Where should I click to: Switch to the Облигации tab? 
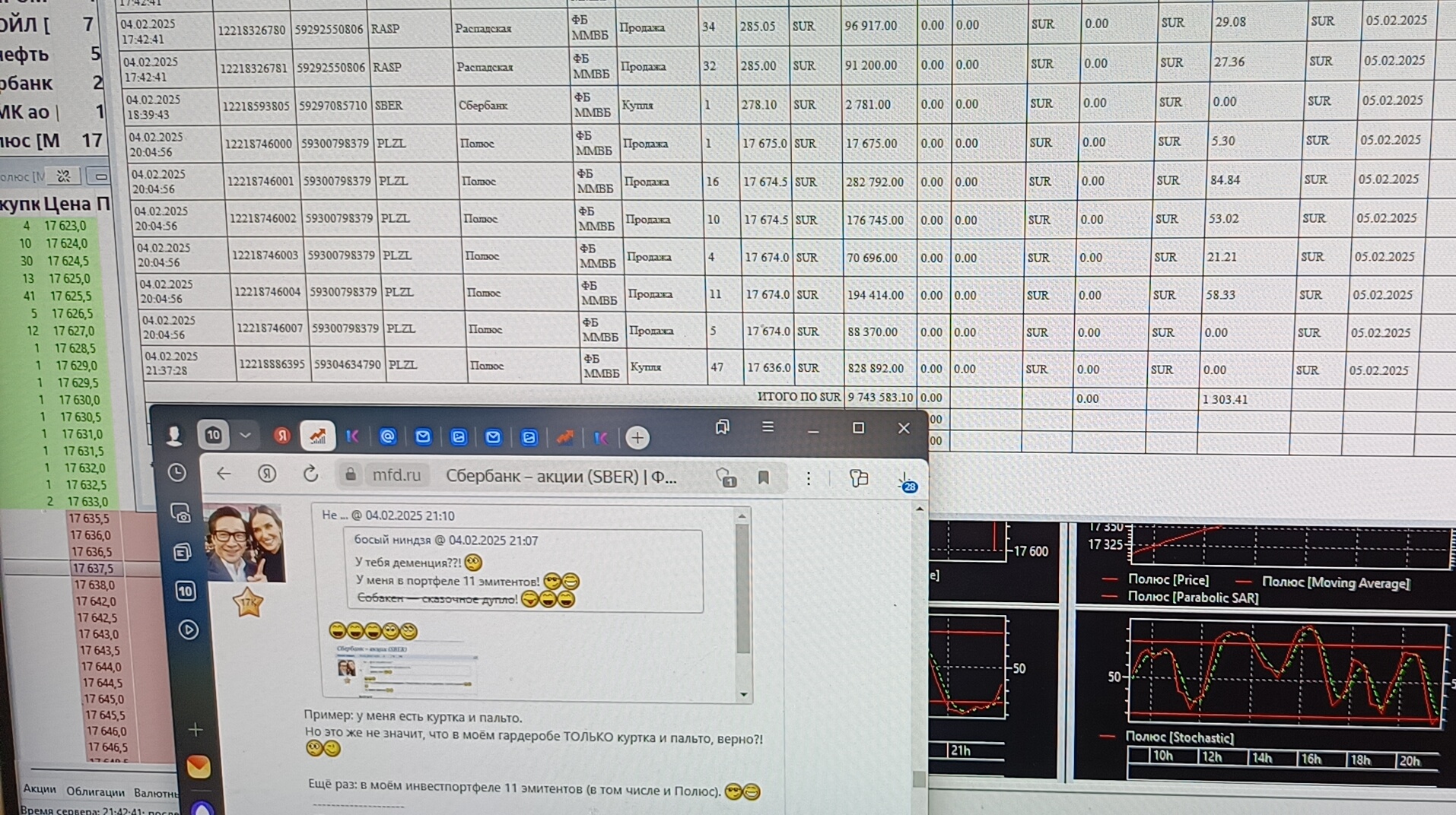click(x=95, y=791)
